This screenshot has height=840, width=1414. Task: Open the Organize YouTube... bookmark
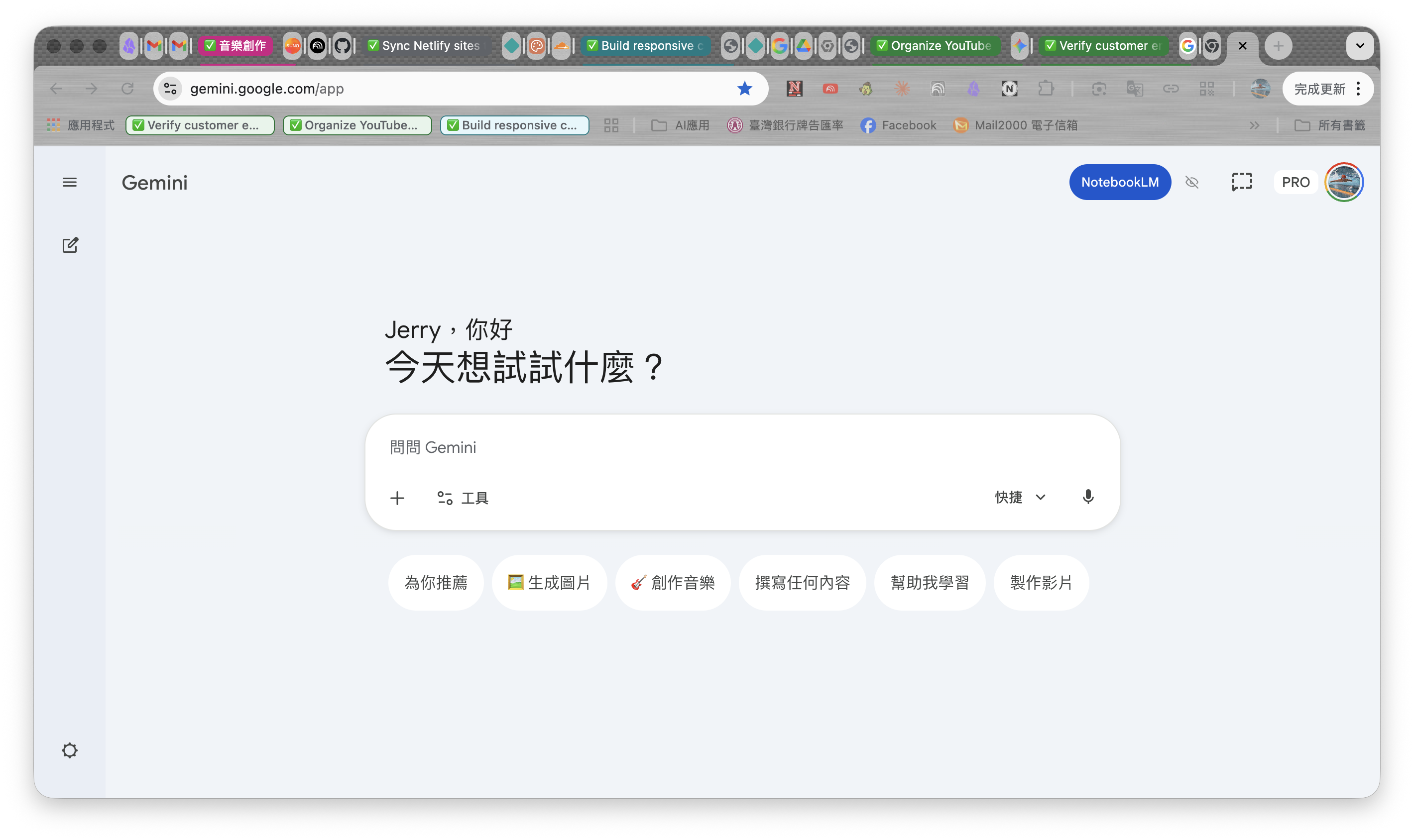point(357,125)
